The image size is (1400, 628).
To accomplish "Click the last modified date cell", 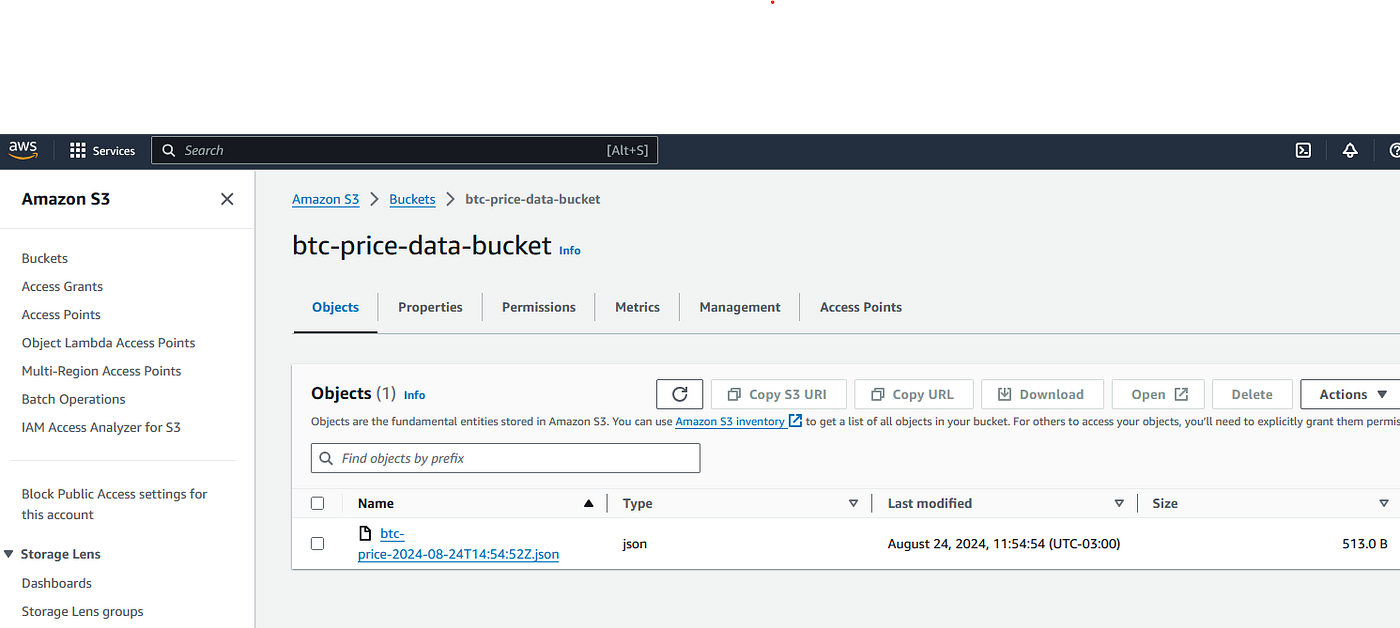I will (1004, 544).
